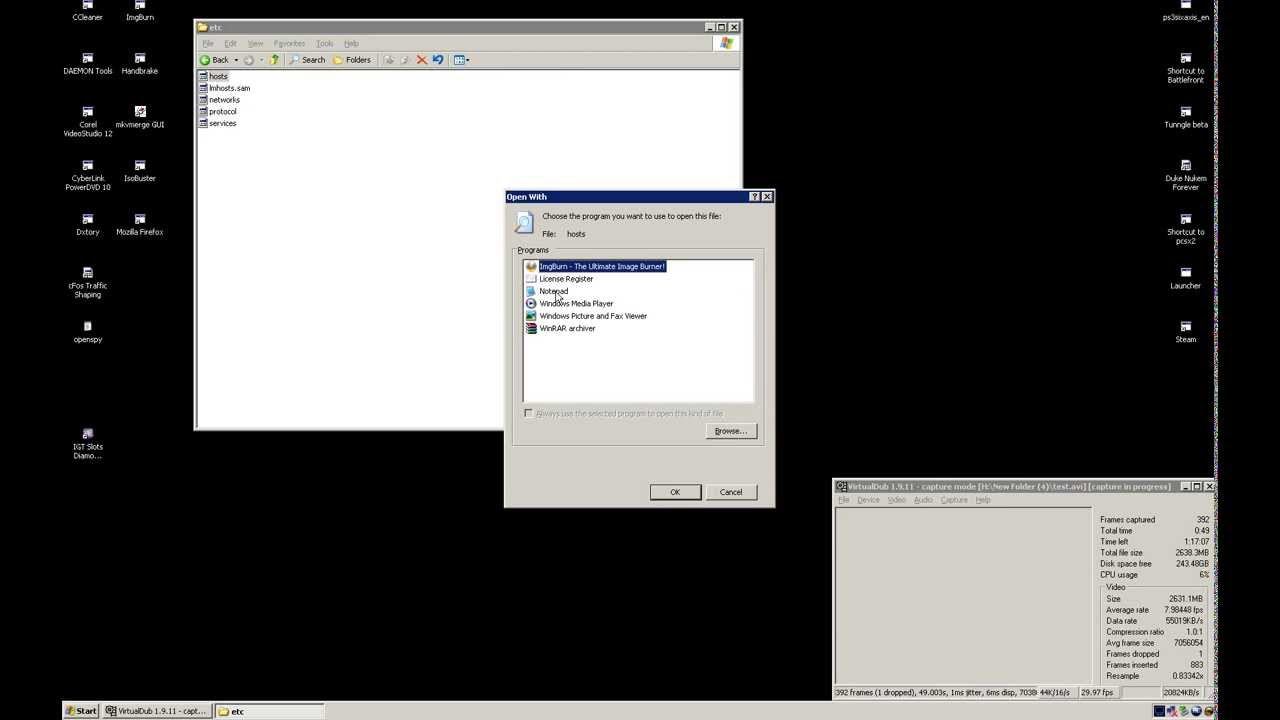
Task: Open the Audio menu in VirtualDub
Action: coord(923,500)
